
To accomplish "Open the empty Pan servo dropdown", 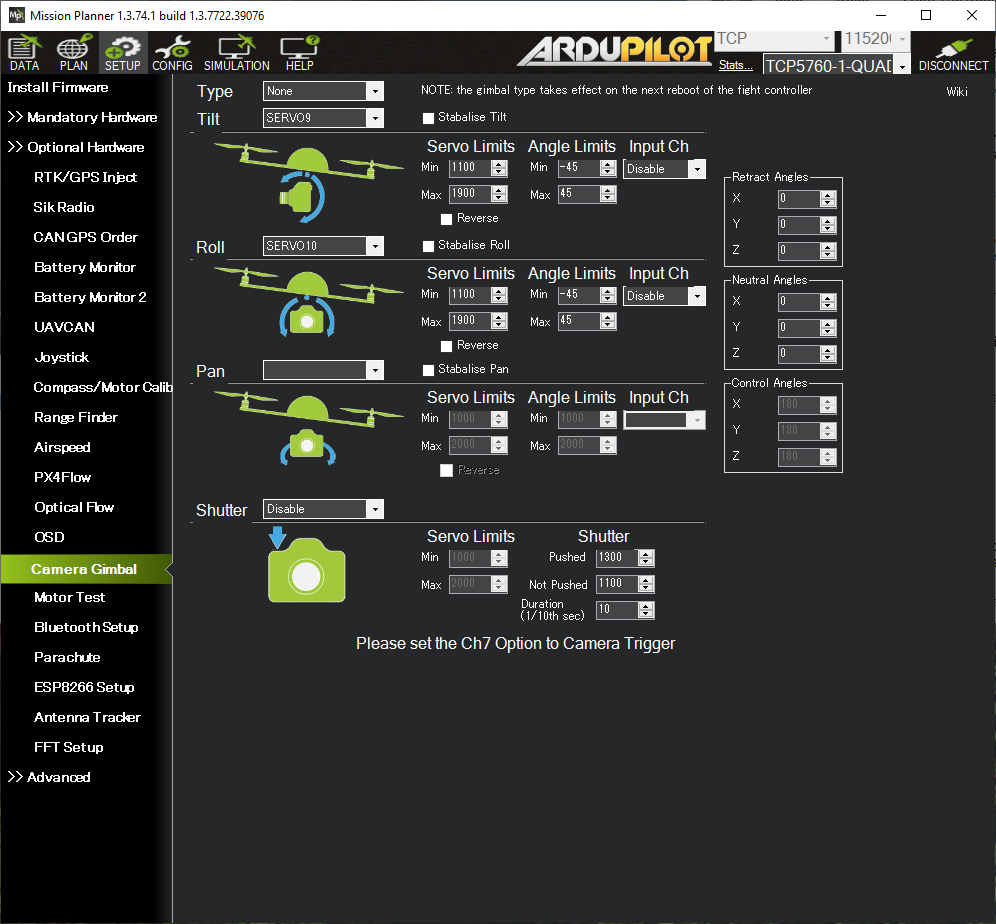I will [x=323, y=370].
